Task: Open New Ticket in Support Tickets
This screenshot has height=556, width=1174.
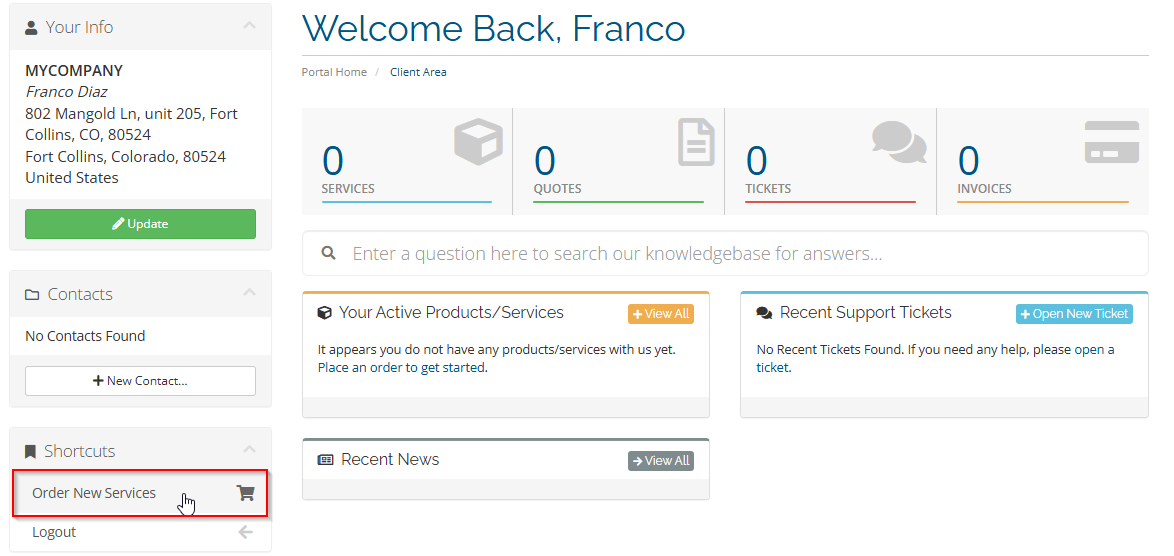Action: coord(1073,314)
